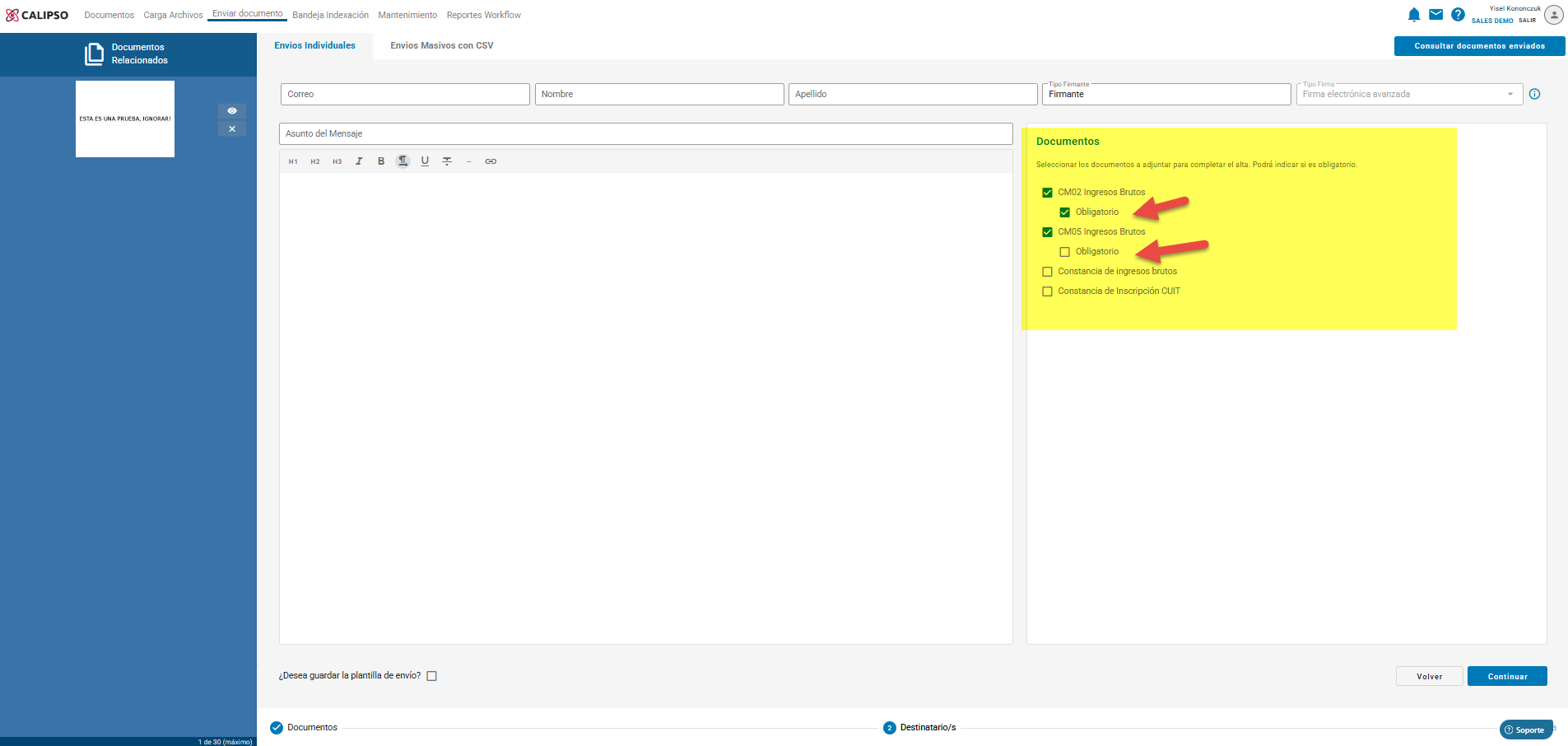
Task: Focus the Apellido input field
Action: pos(913,94)
